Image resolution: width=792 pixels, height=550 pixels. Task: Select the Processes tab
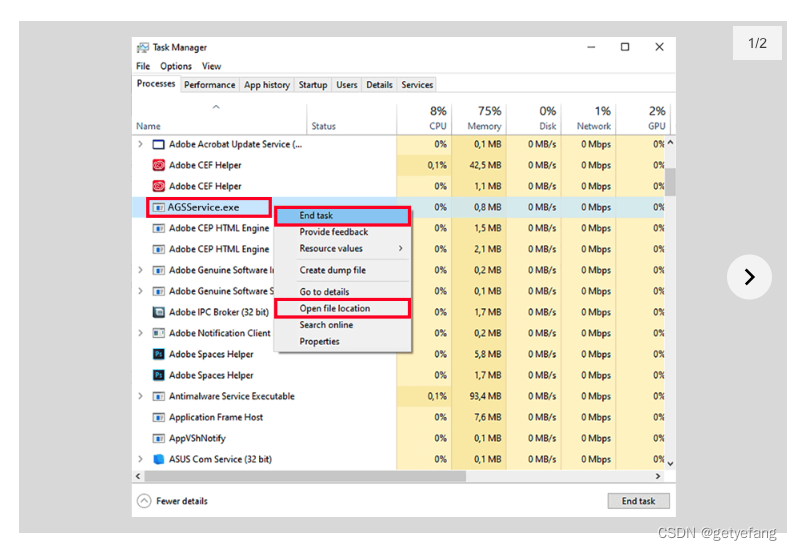click(x=156, y=84)
